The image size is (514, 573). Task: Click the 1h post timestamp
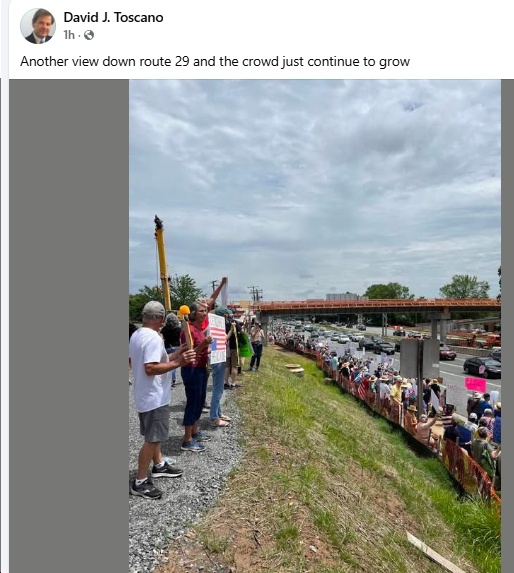pos(69,35)
